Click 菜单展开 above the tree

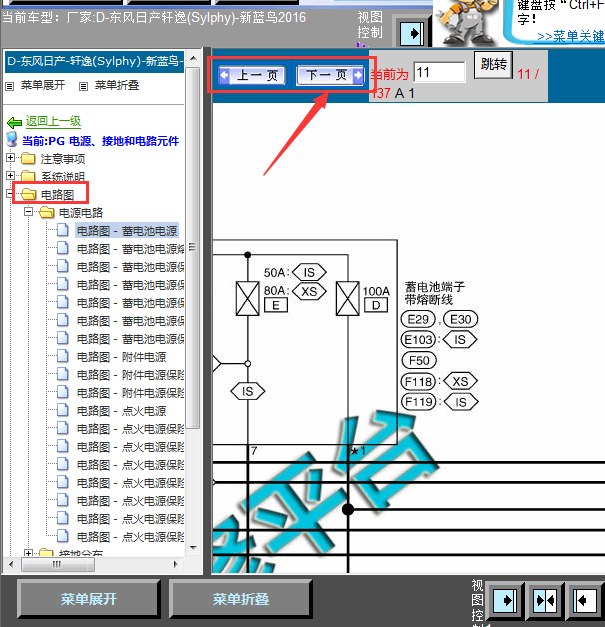tap(42, 85)
